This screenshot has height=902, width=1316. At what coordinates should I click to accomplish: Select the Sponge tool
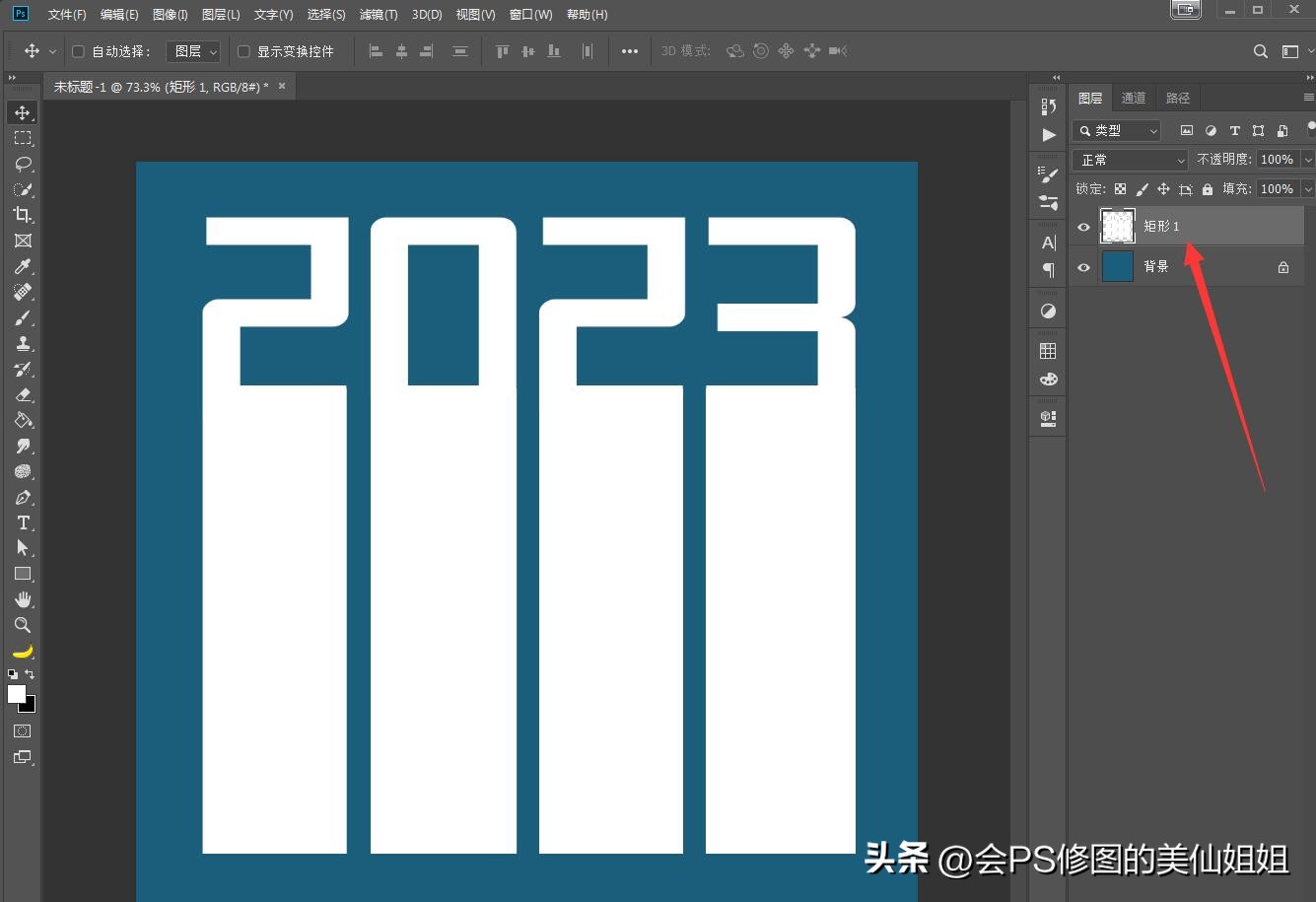(x=23, y=471)
